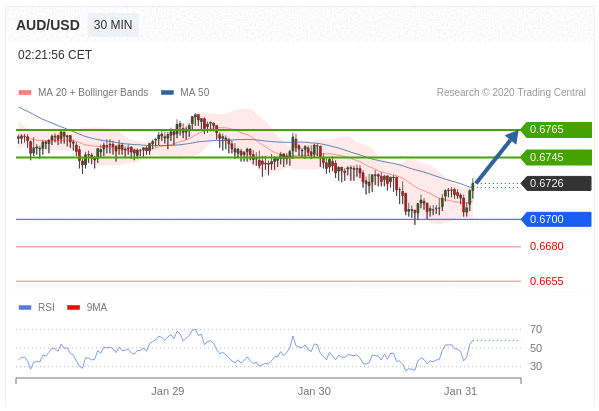Toggle the MA 20 + Bollinger Bands legend label
The width and height of the screenshot is (599, 411).
(x=93, y=92)
